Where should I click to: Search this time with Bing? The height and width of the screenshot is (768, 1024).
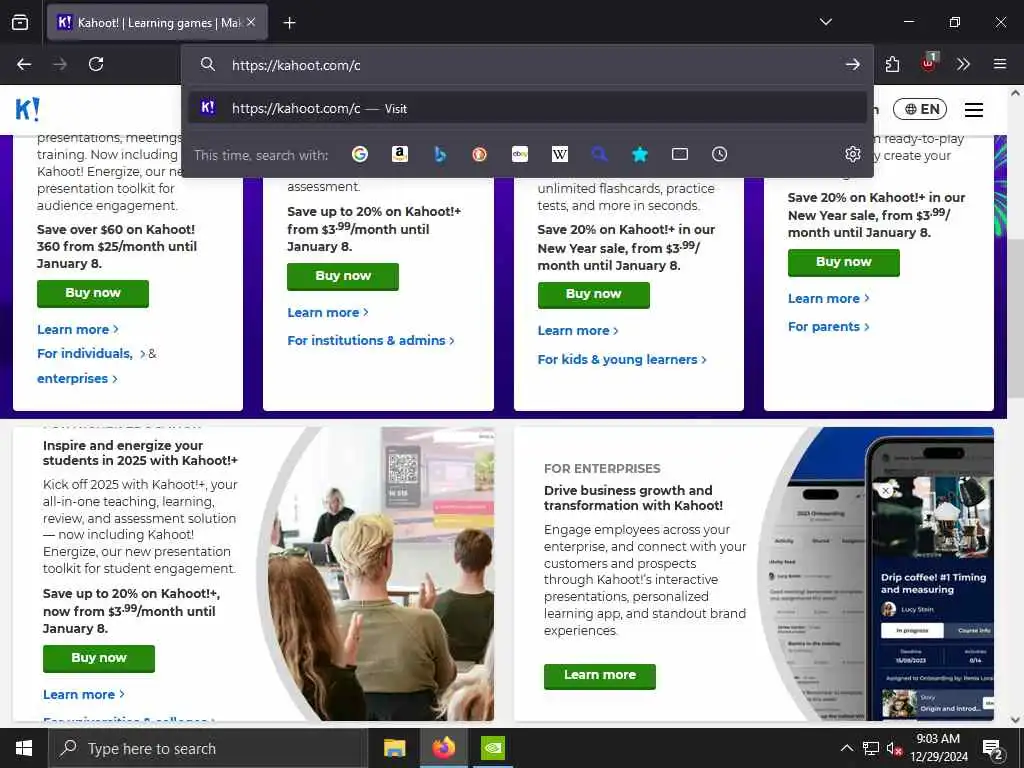pyautogui.click(x=440, y=154)
